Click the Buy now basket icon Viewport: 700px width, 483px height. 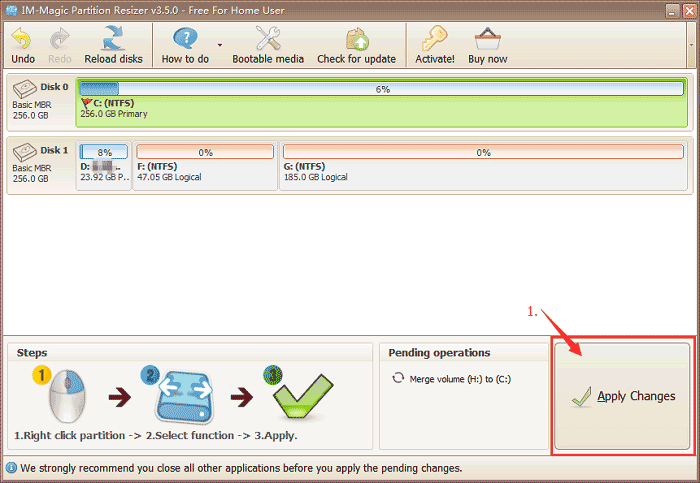tap(488, 39)
